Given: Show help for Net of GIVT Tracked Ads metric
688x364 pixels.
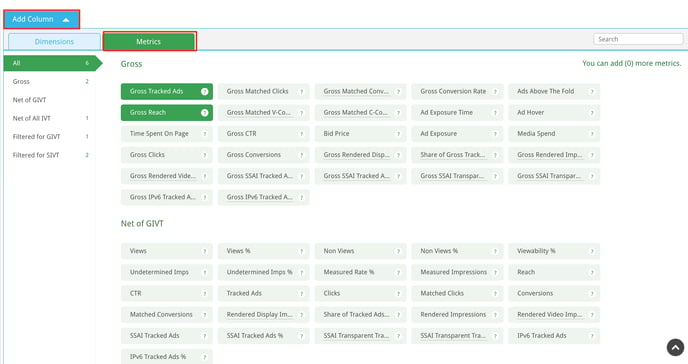Looking at the screenshot, I should tap(301, 293).
